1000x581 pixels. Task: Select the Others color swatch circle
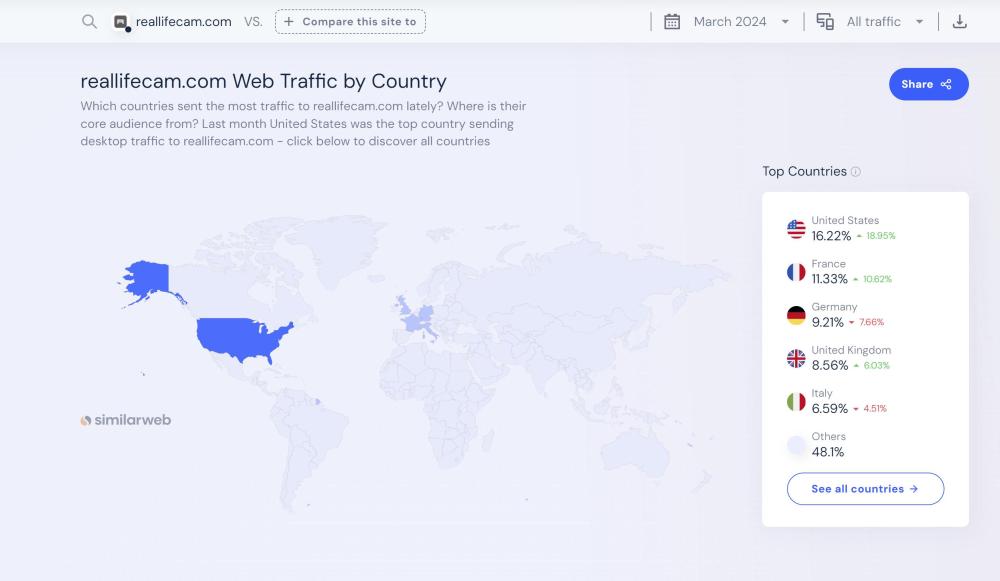point(796,445)
